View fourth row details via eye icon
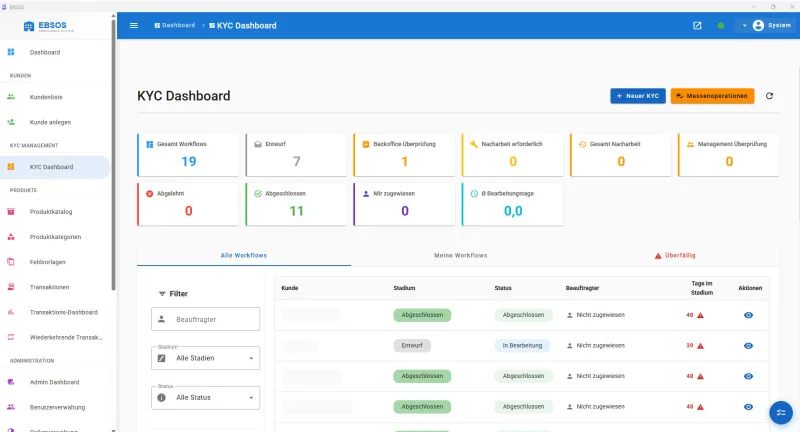800x432 pixels. pos(748,407)
